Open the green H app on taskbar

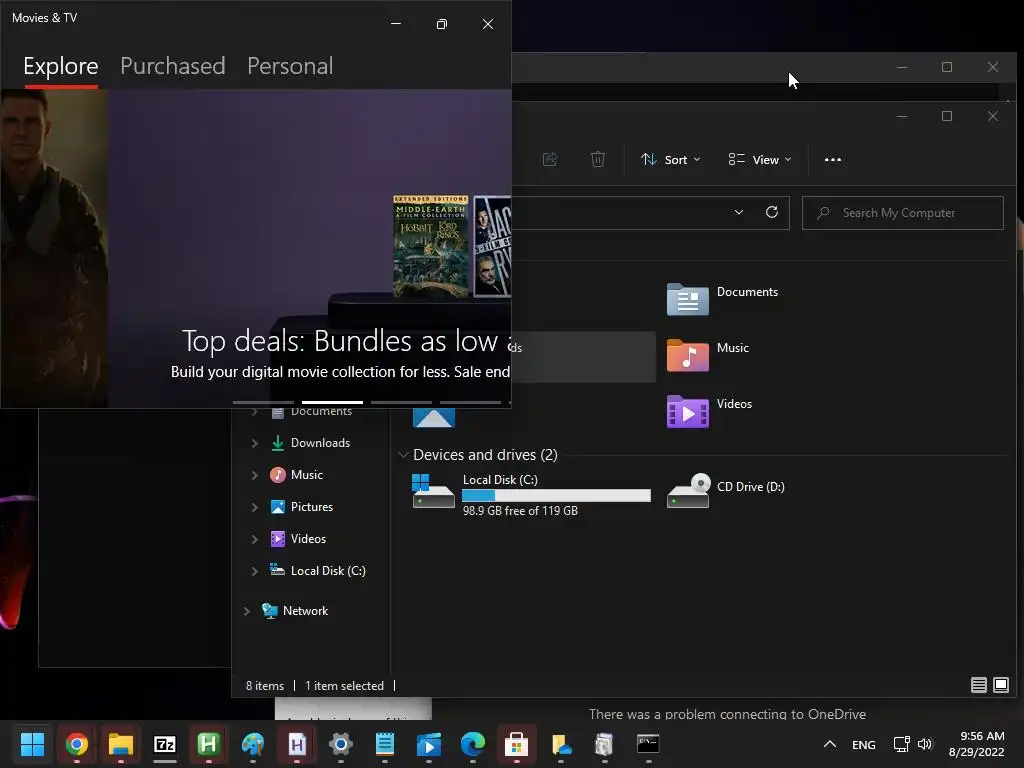(208, 744)
